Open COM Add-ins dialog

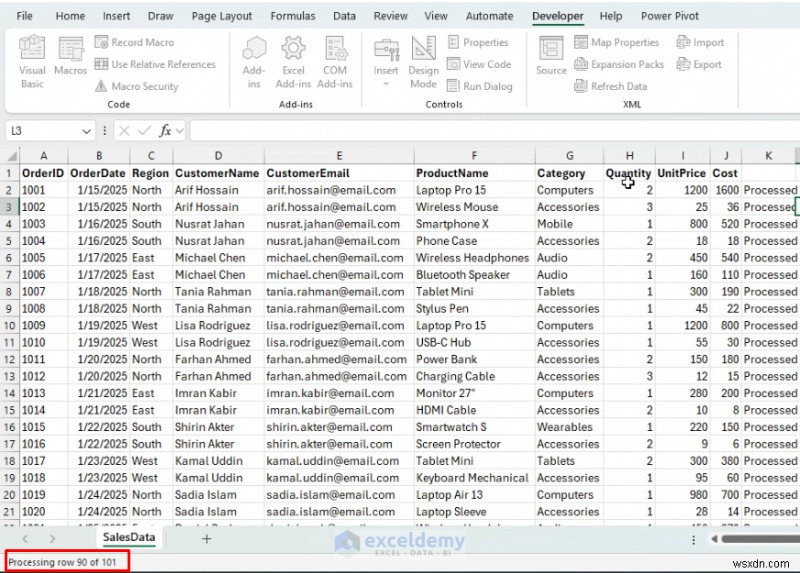(x=335, y=61)
